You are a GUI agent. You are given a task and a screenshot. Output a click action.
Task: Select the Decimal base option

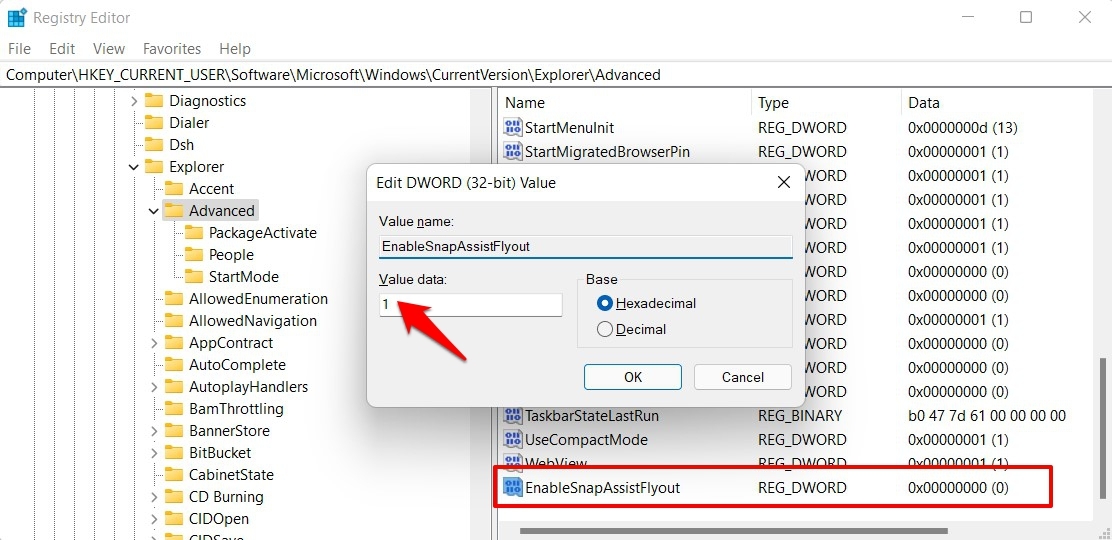[605, 329]
